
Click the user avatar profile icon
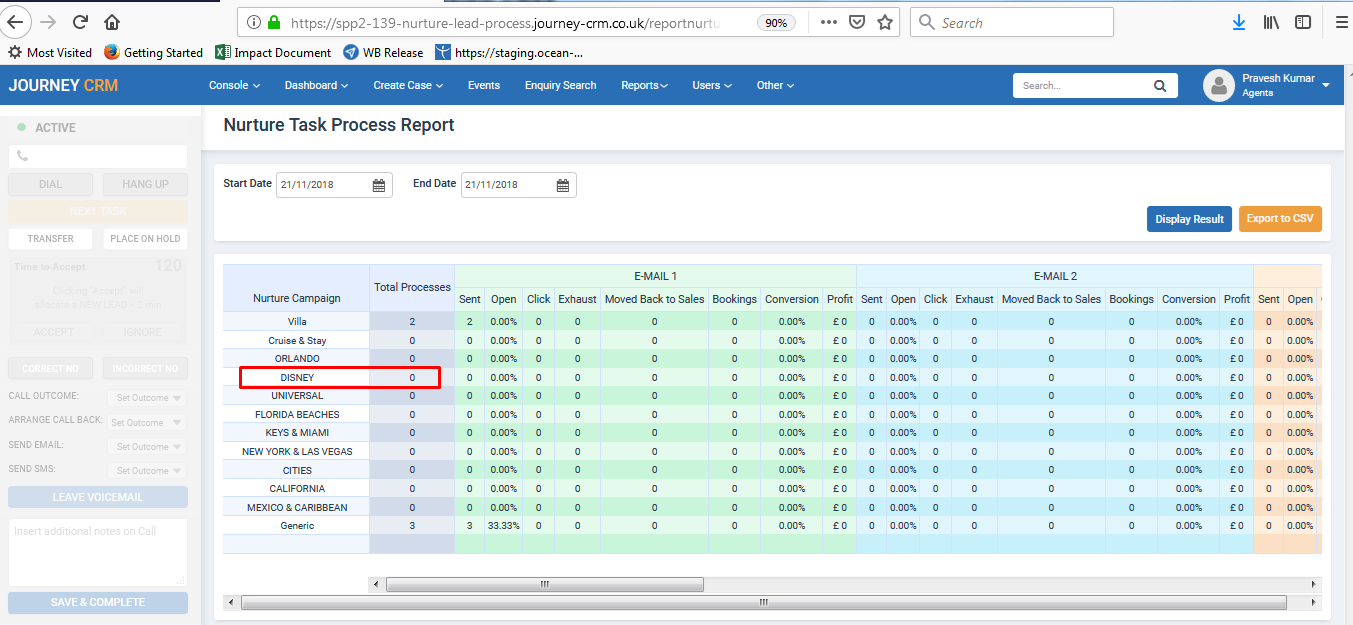pyautogui.click(x=1219, y=86)
